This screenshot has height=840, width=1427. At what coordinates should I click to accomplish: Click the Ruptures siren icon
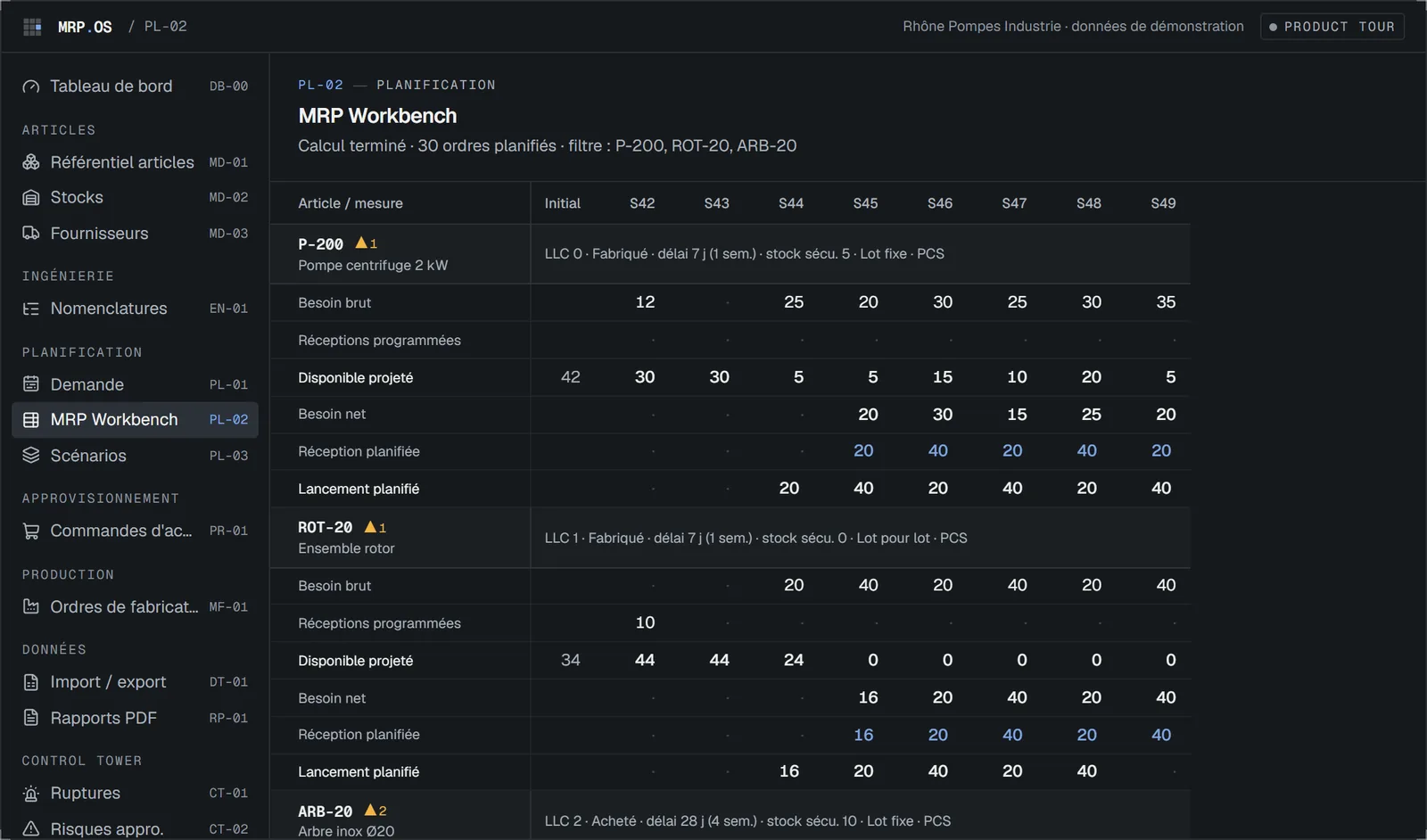31,794
